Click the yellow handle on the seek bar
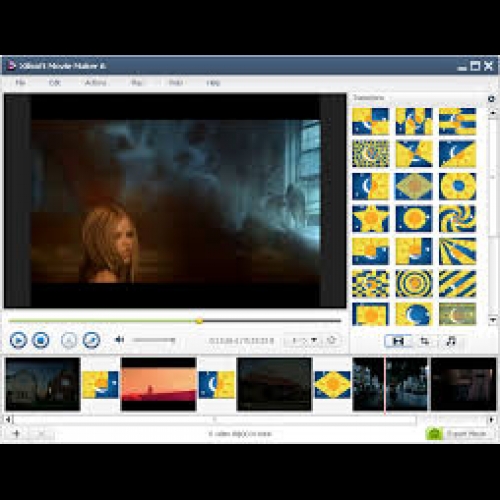 [199, 321]
